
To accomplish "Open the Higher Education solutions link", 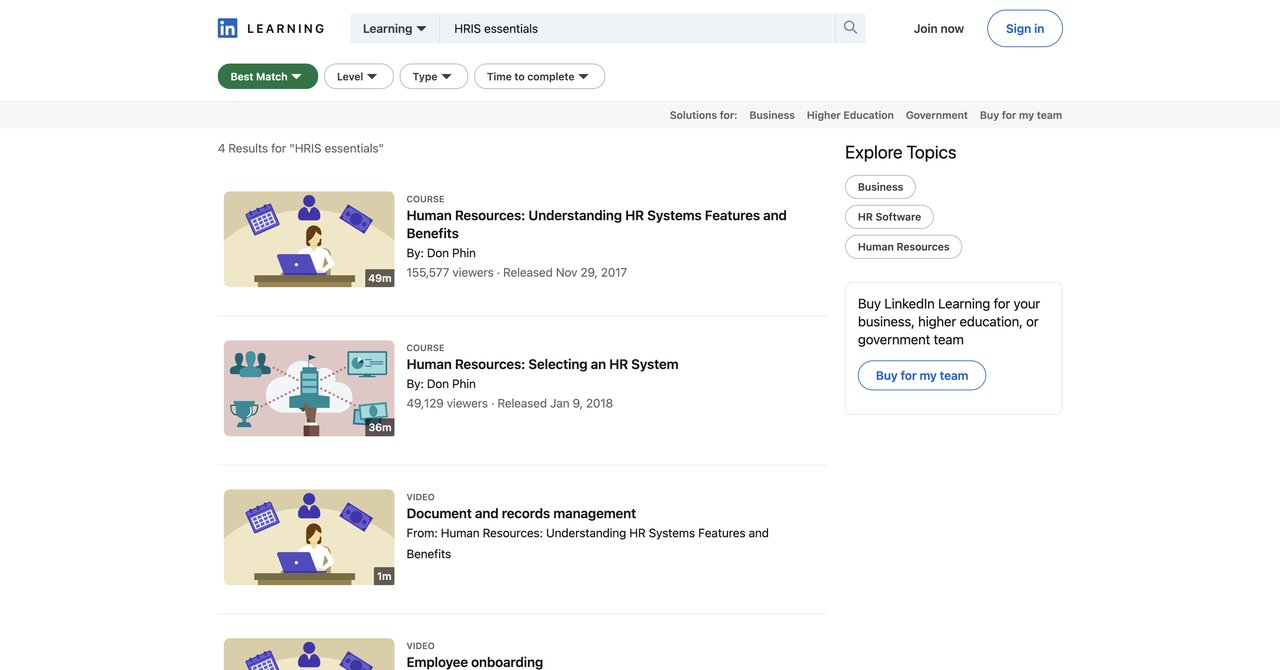I will tap(850, 115).
